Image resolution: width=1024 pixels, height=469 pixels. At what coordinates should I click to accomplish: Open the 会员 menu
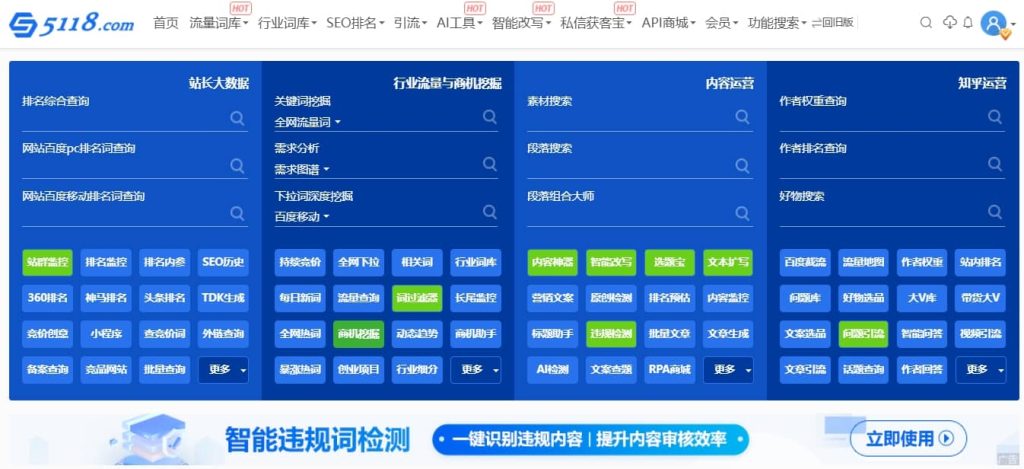722,24
